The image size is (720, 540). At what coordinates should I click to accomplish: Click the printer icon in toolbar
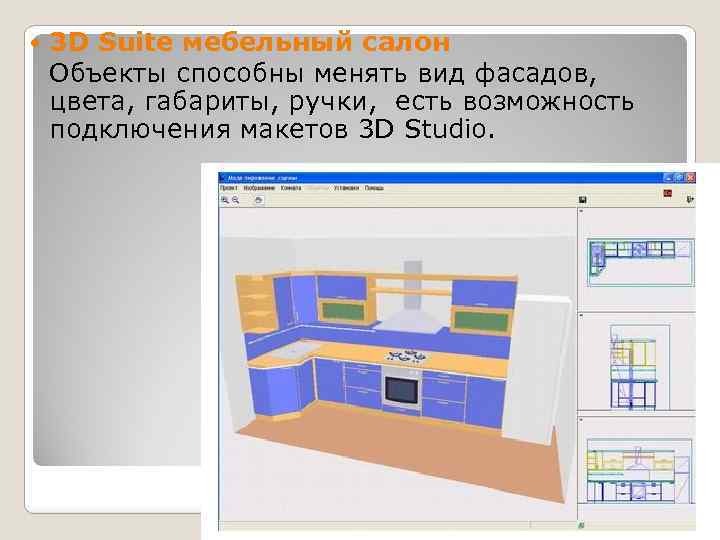pyautogui.click(x=259, y=200)
